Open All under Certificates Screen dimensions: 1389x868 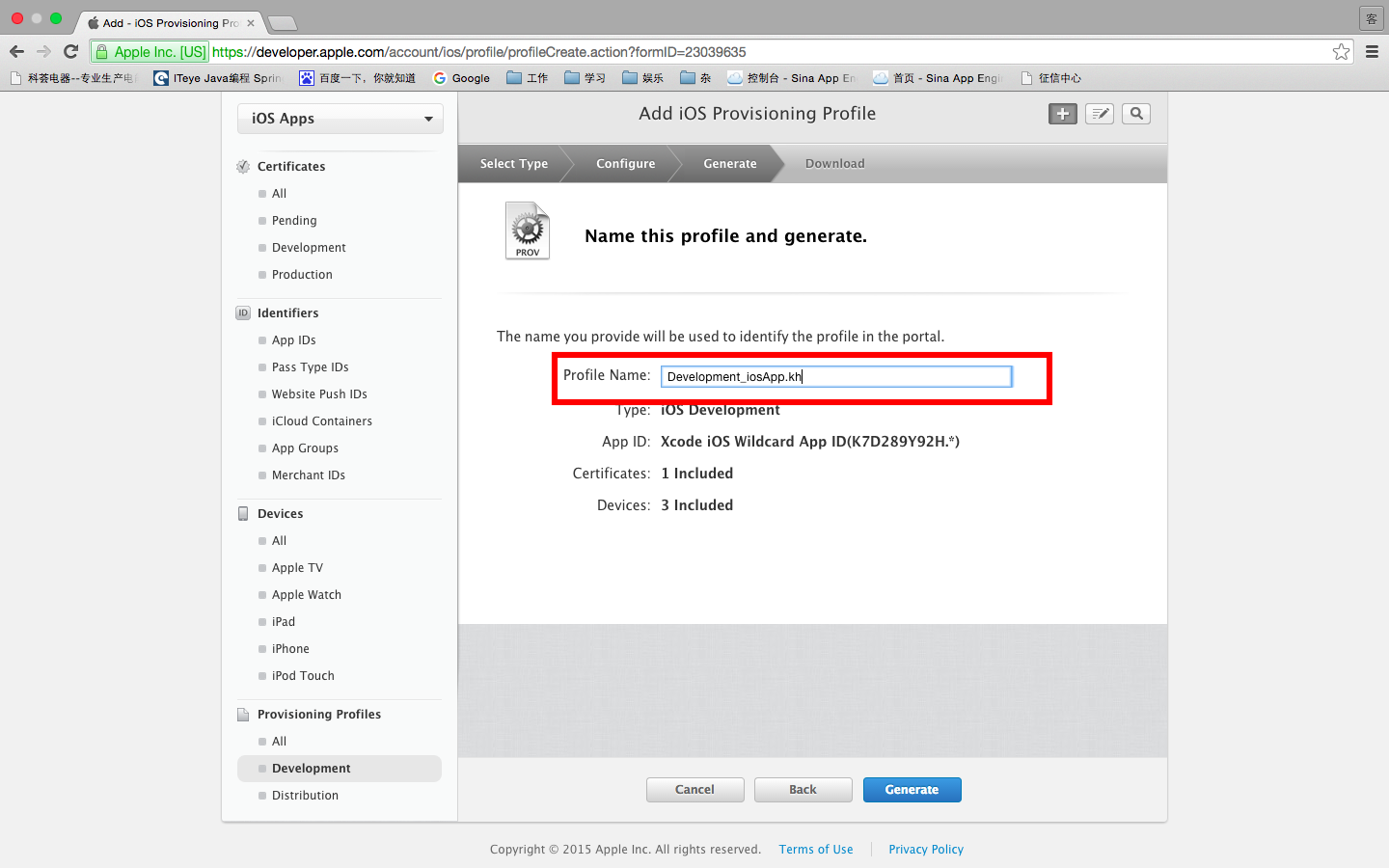tap(279, 194)
